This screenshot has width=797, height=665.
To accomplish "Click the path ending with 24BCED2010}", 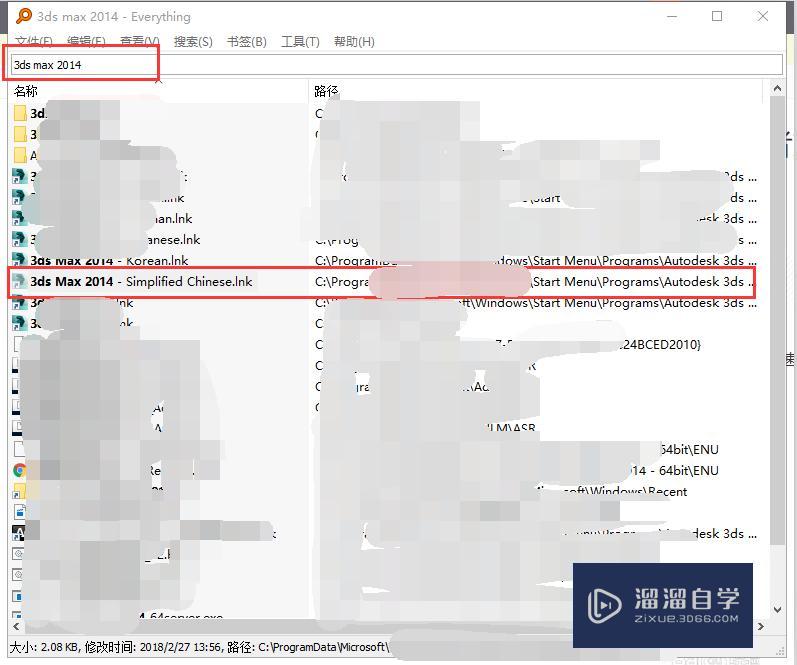I will pyautogui.click(x=508, y=345).
